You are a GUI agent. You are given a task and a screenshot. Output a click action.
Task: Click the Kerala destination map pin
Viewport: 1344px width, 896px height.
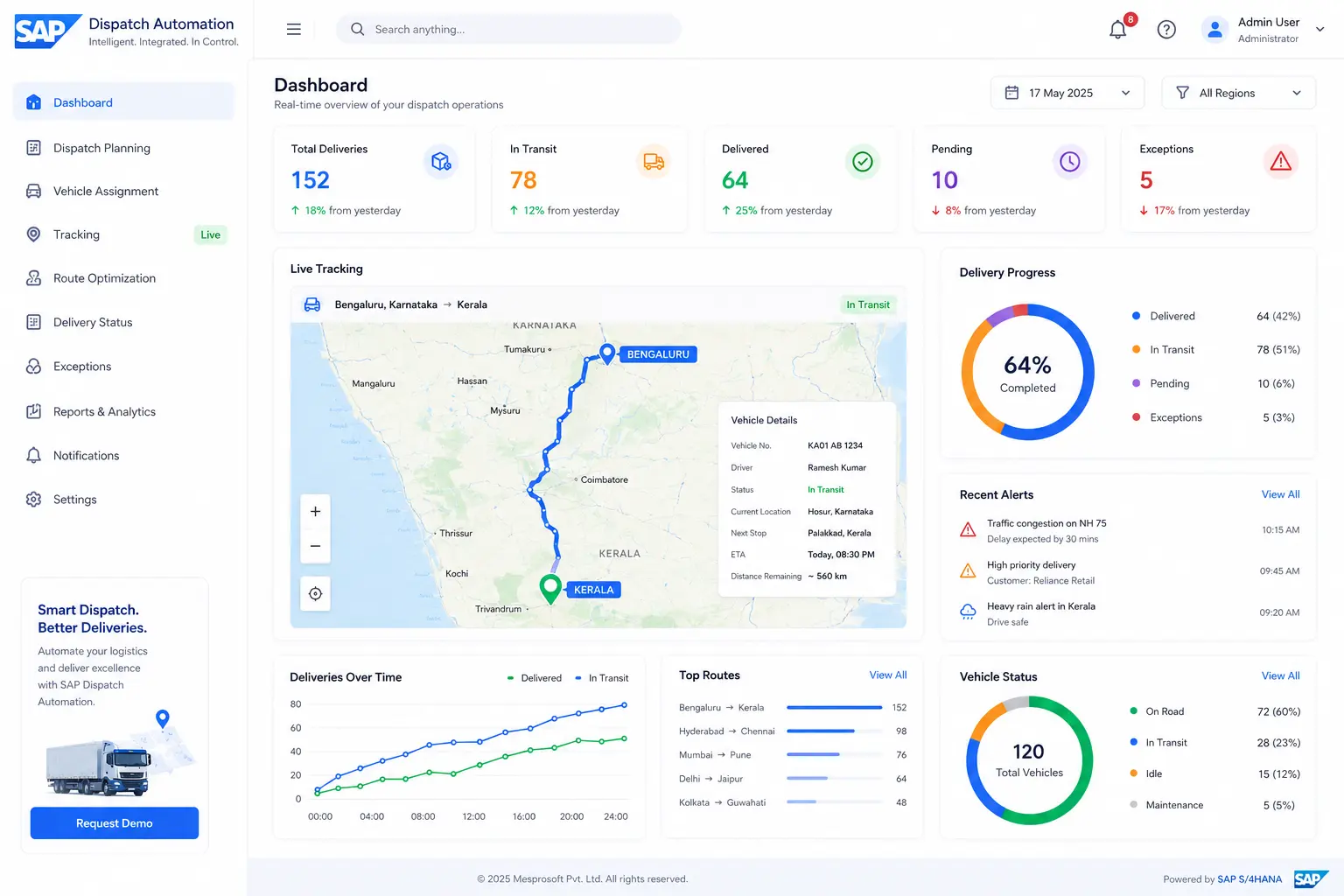click(550, 588)
